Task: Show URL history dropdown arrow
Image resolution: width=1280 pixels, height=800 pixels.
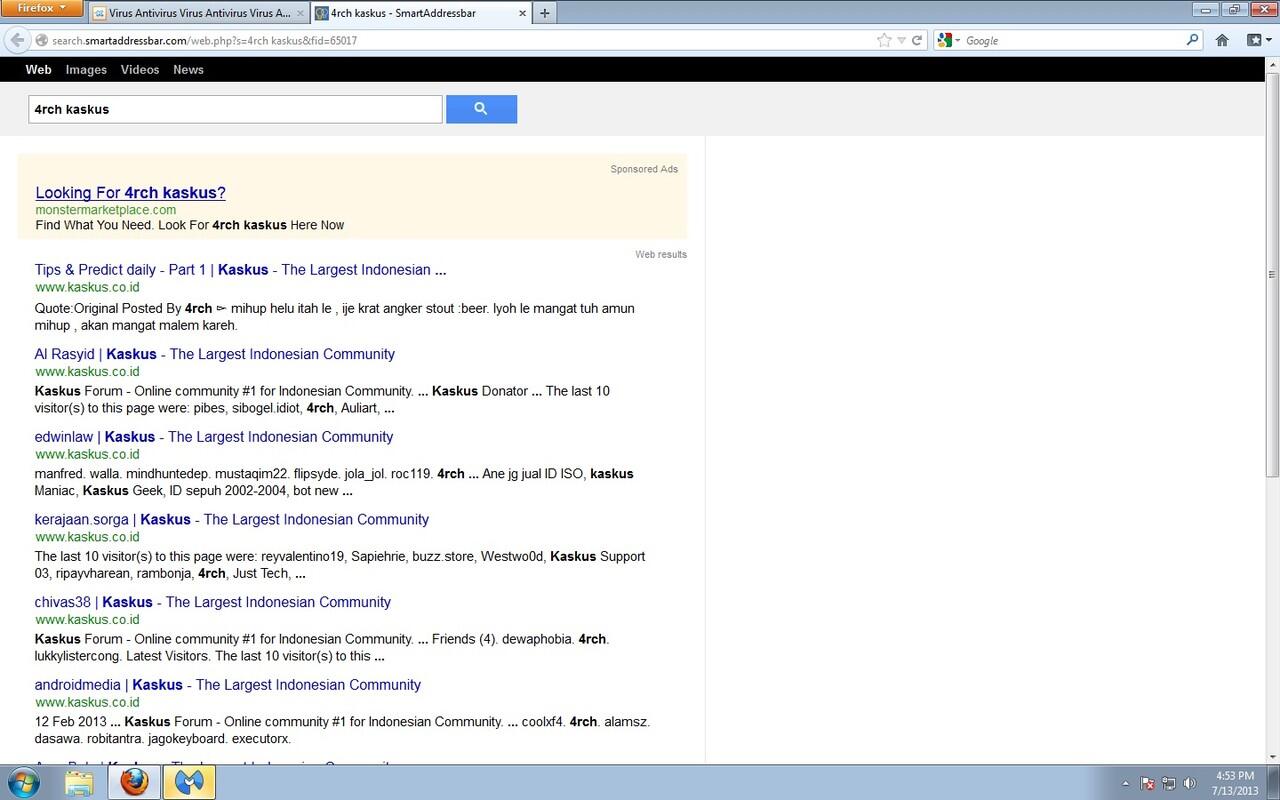Action: tap(902, 41)
